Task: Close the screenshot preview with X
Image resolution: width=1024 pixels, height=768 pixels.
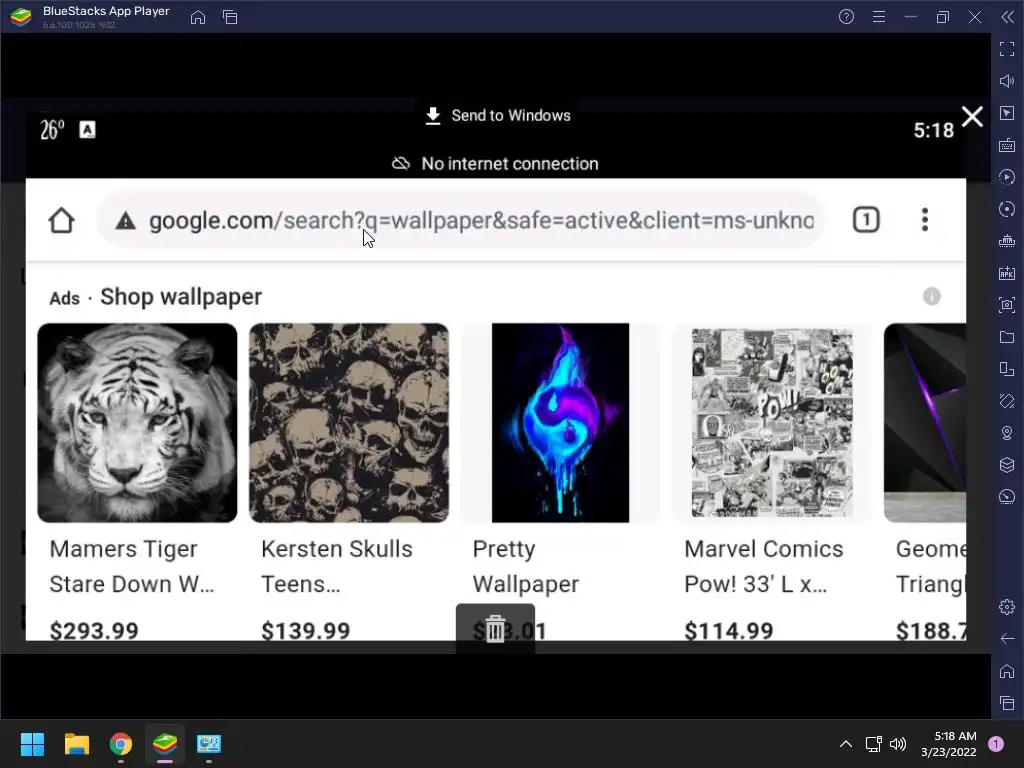Action: pos(972,117)
